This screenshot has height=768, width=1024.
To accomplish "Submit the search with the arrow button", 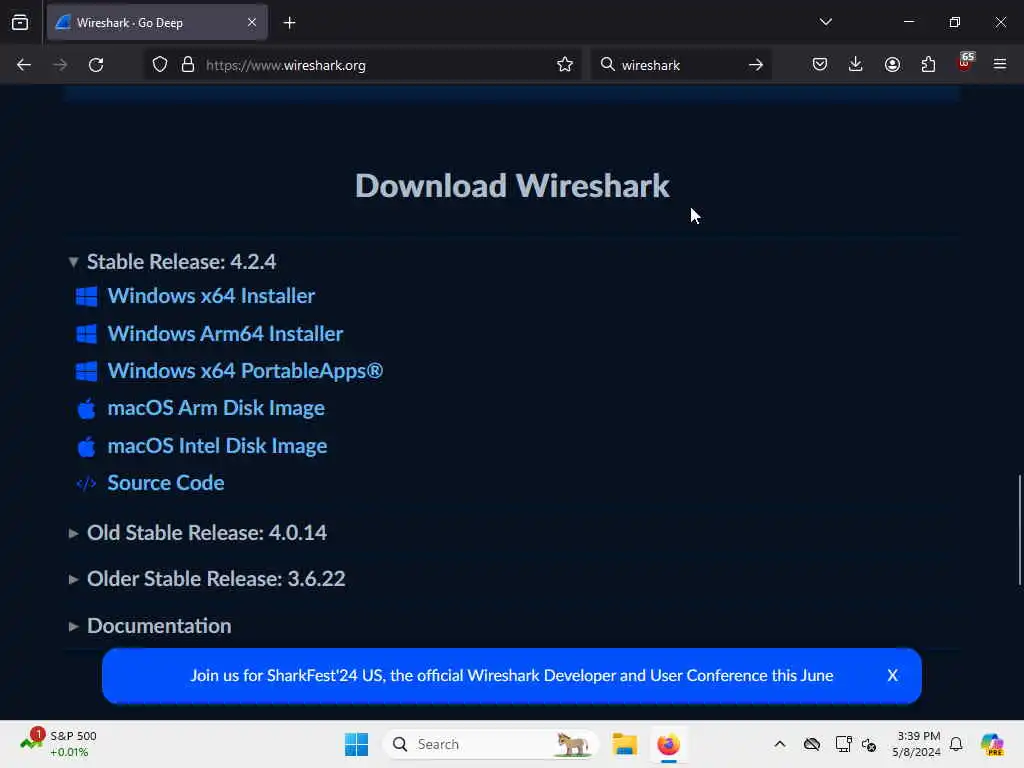I will (756, 65).
